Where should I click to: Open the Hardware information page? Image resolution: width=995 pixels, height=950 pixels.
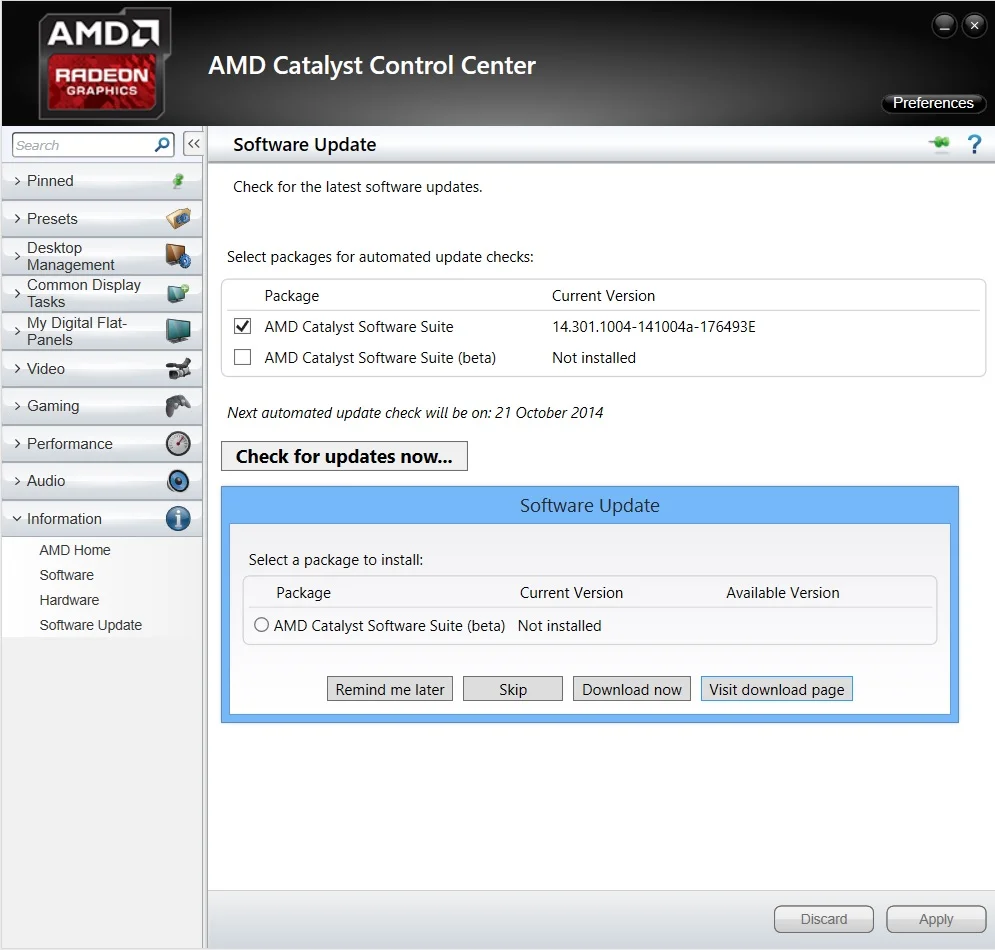[69, 600]
